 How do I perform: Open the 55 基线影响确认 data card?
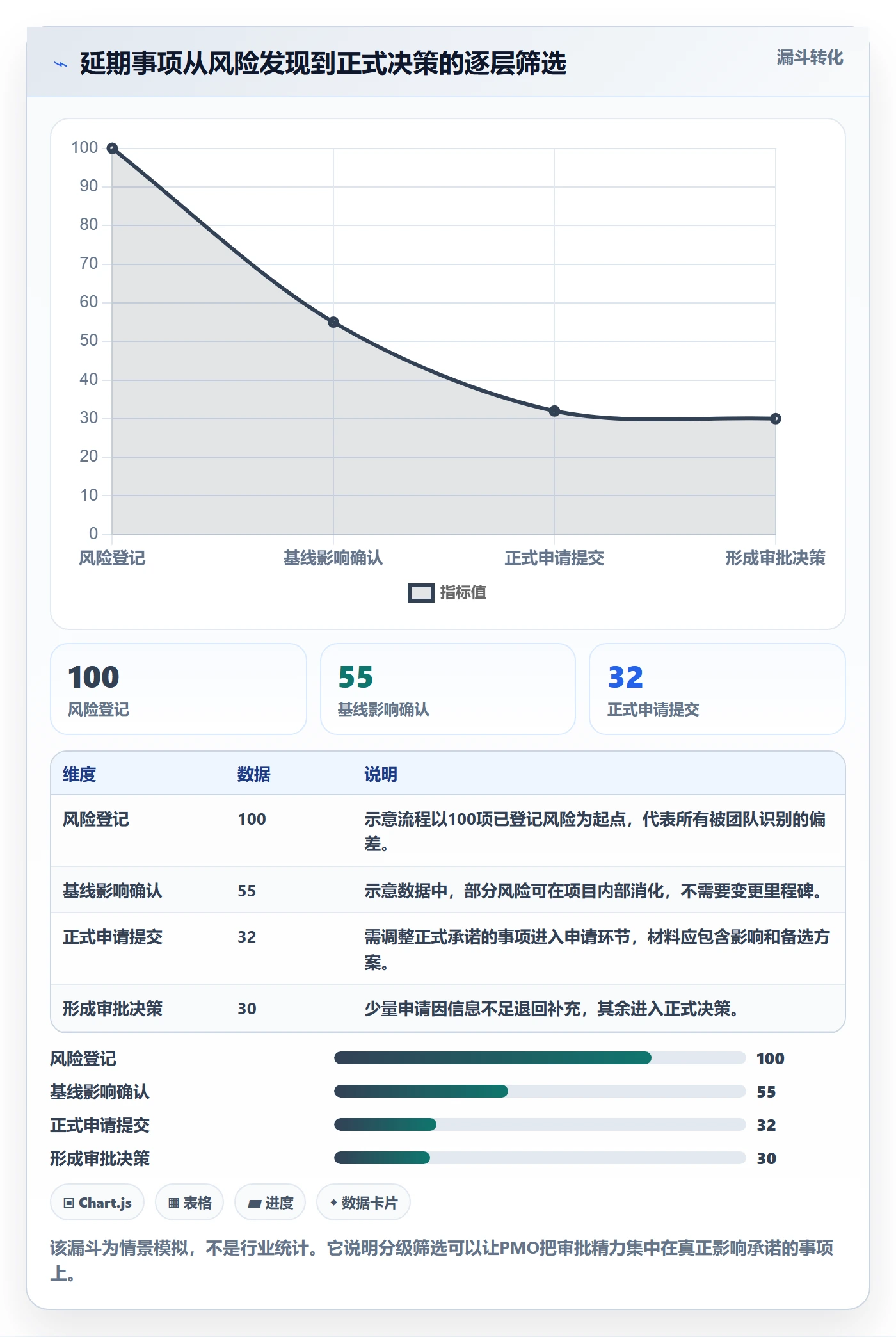click(448, 689)
